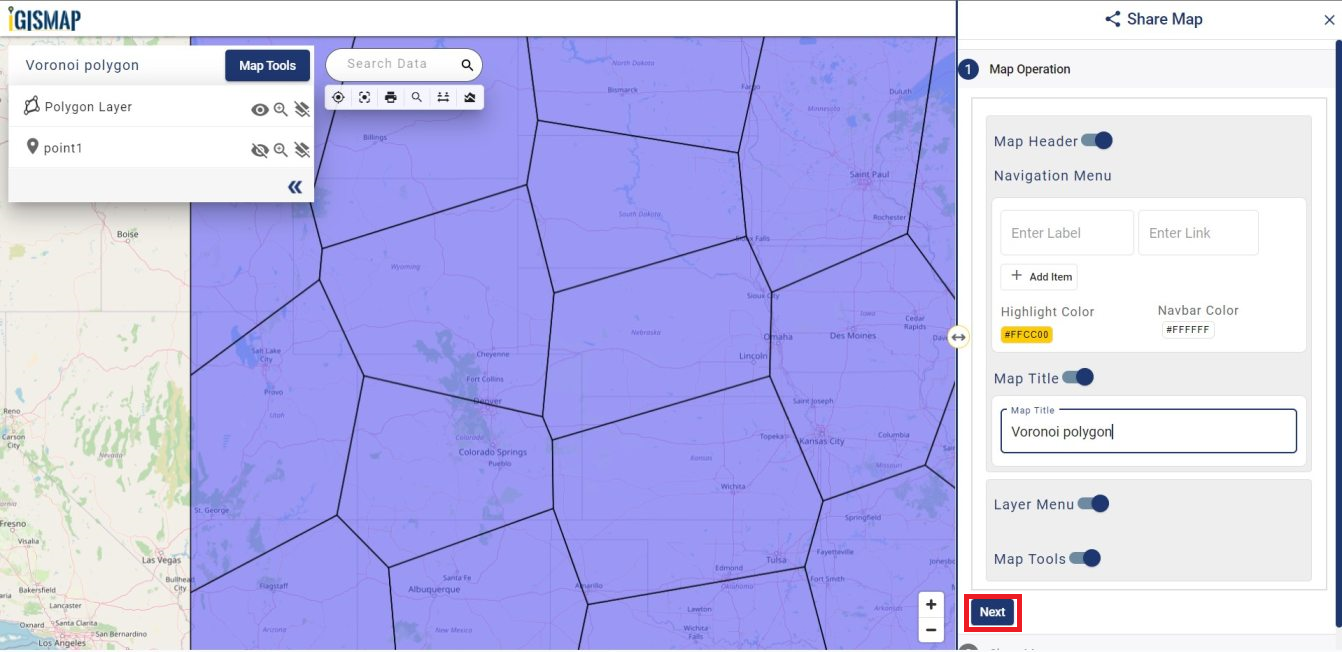Click the magnifier in Search Data box

(x=467, y=65)
